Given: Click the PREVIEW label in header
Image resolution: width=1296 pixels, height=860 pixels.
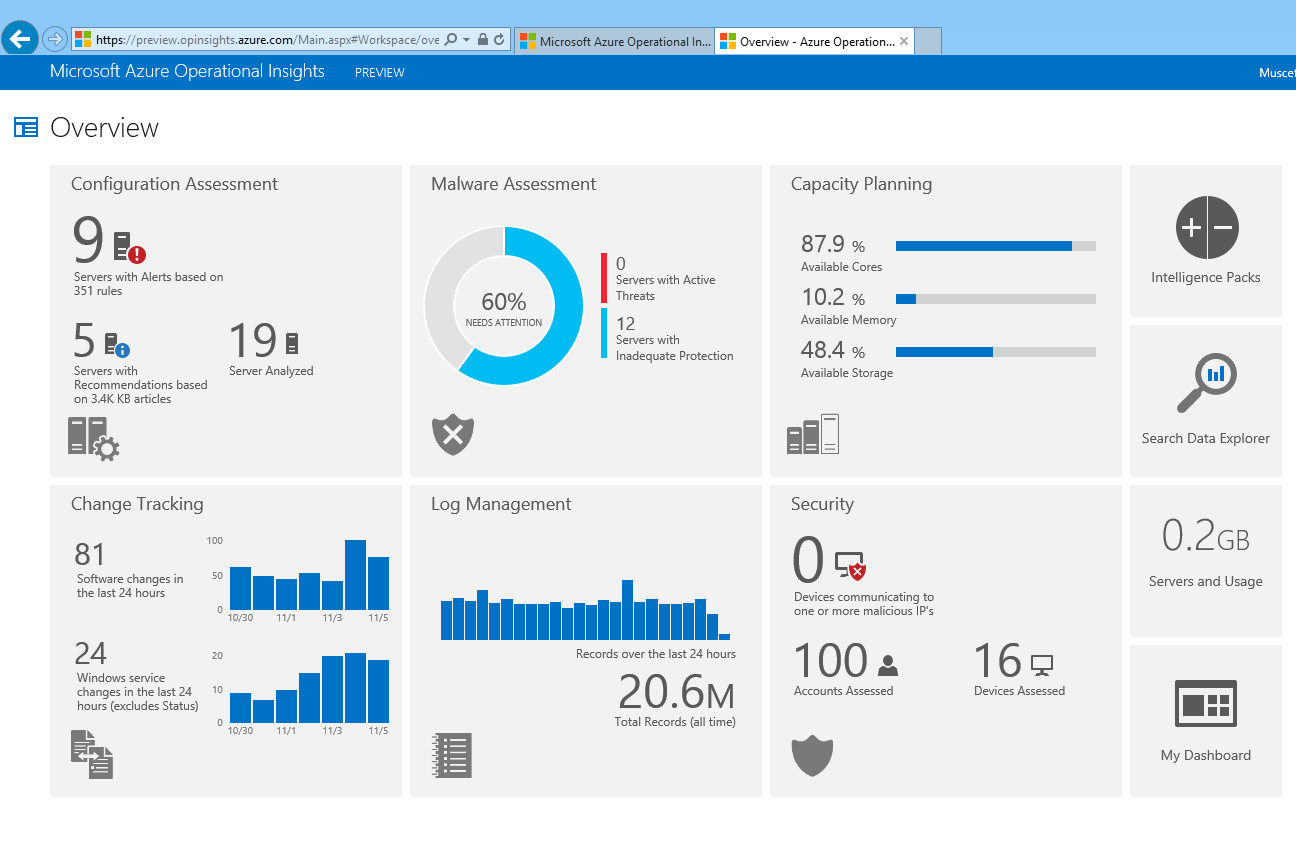Looking at the screenshot, I should [380, 72].
